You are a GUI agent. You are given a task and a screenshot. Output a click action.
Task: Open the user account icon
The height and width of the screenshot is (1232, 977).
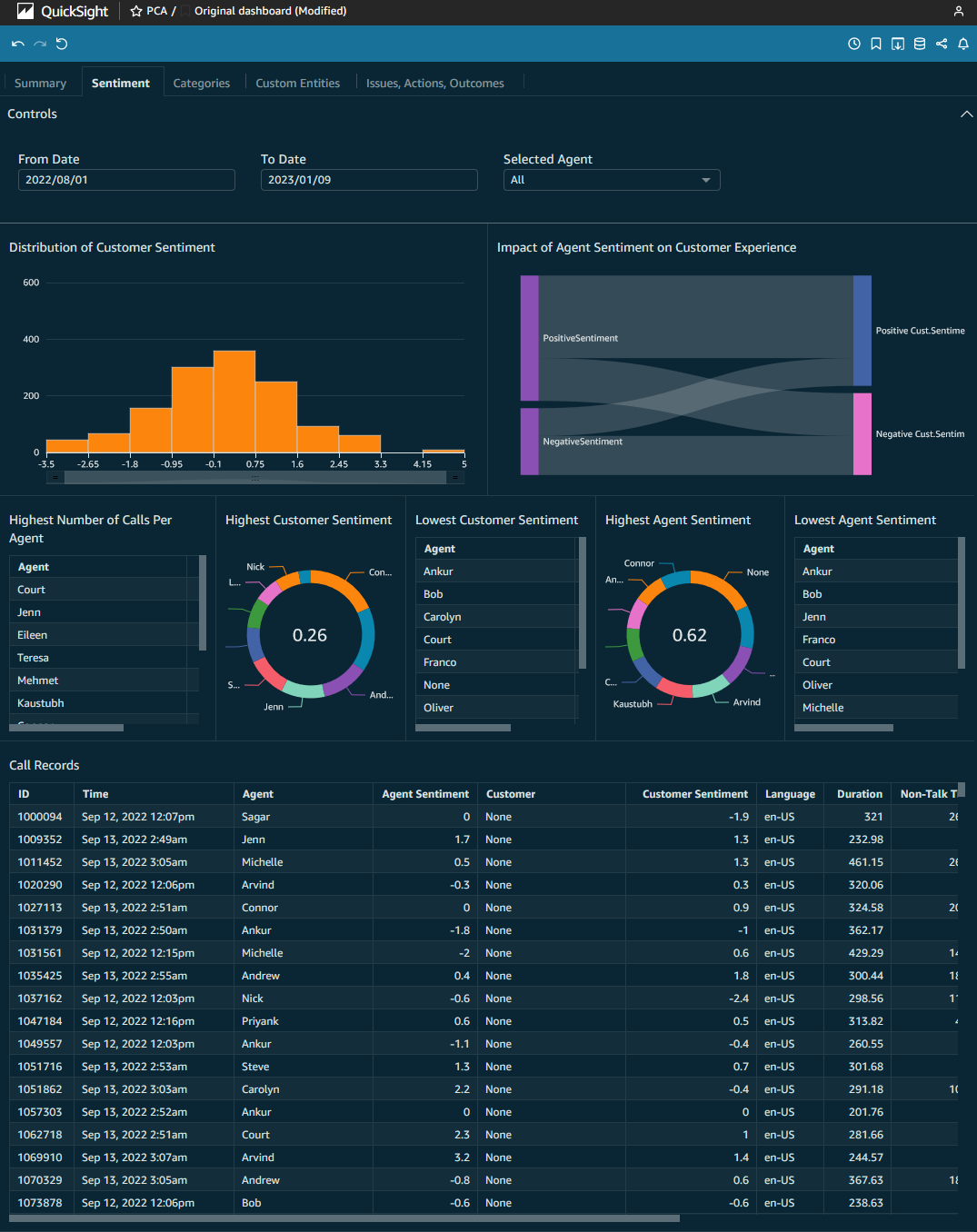coord(959,11)
